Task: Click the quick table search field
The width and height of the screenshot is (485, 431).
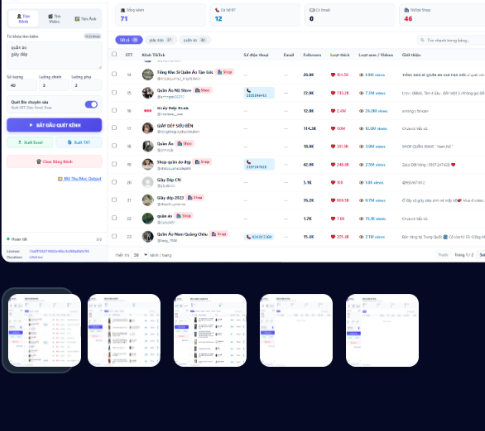Action: (x=451, y=40)
